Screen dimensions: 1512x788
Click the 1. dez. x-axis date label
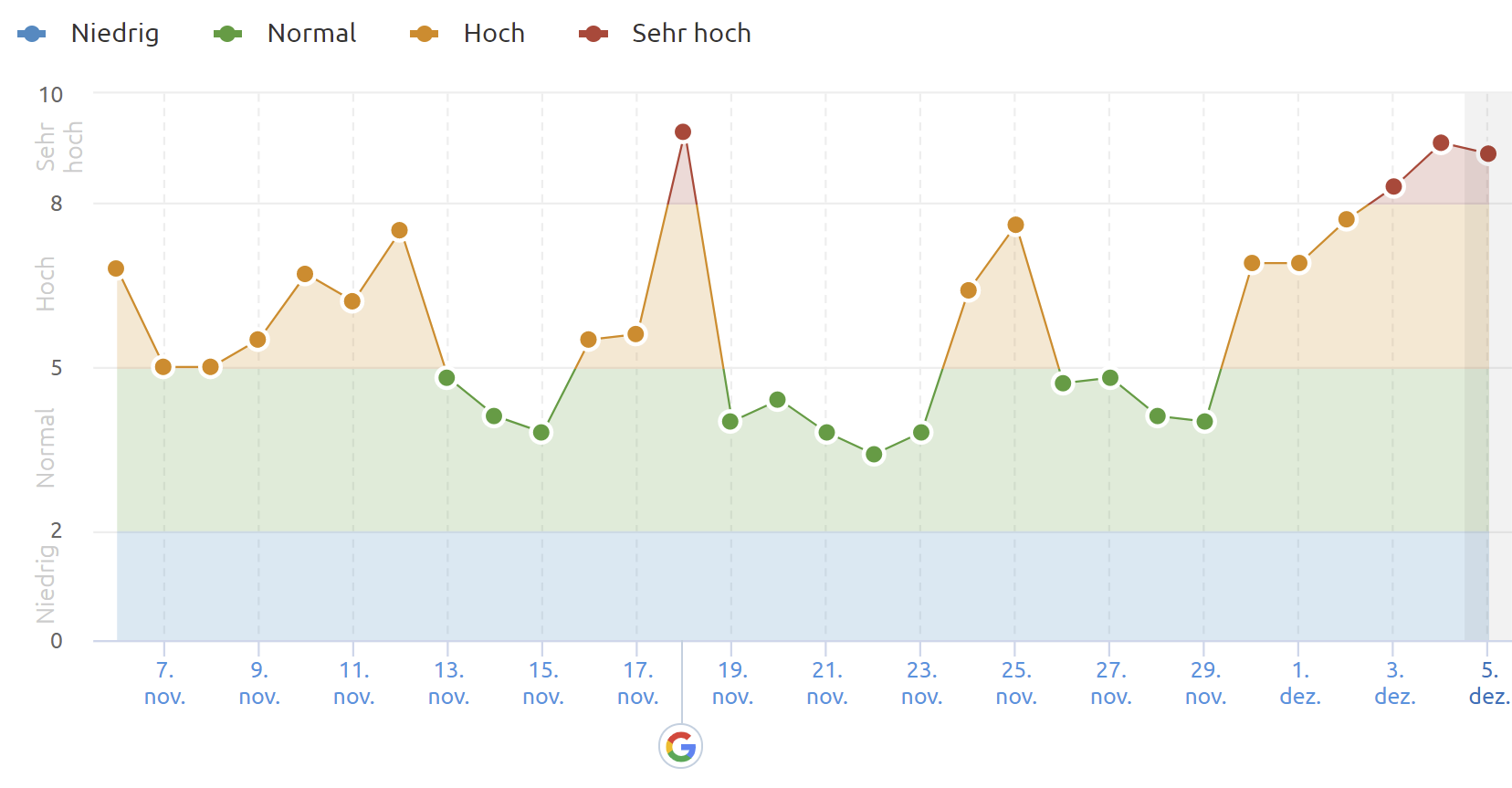point(1300,683)
